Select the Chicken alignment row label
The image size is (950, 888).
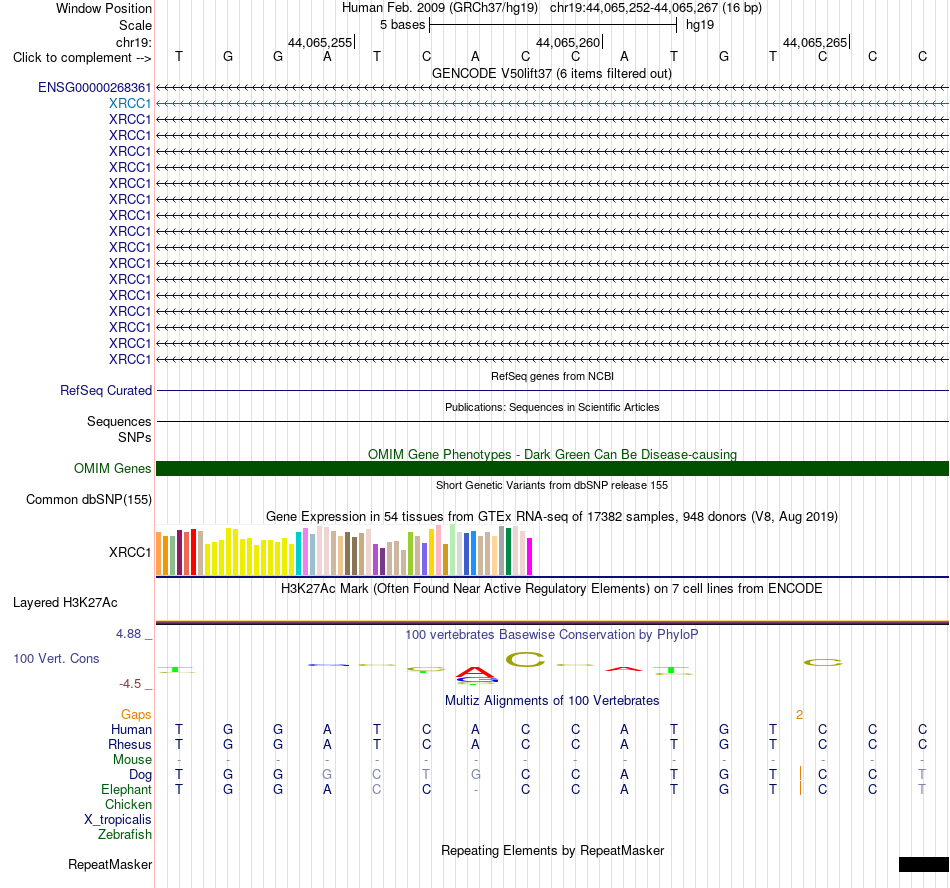tap(128, 804)
